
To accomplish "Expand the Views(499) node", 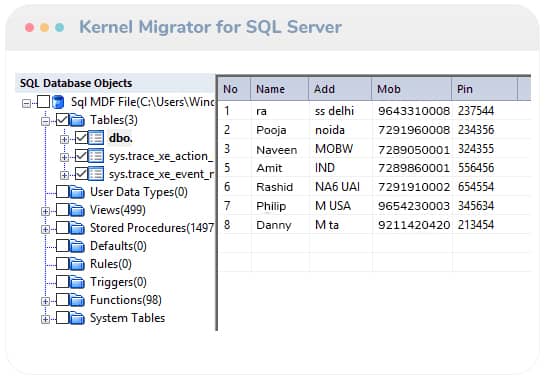I will click(x=45, y=211).
